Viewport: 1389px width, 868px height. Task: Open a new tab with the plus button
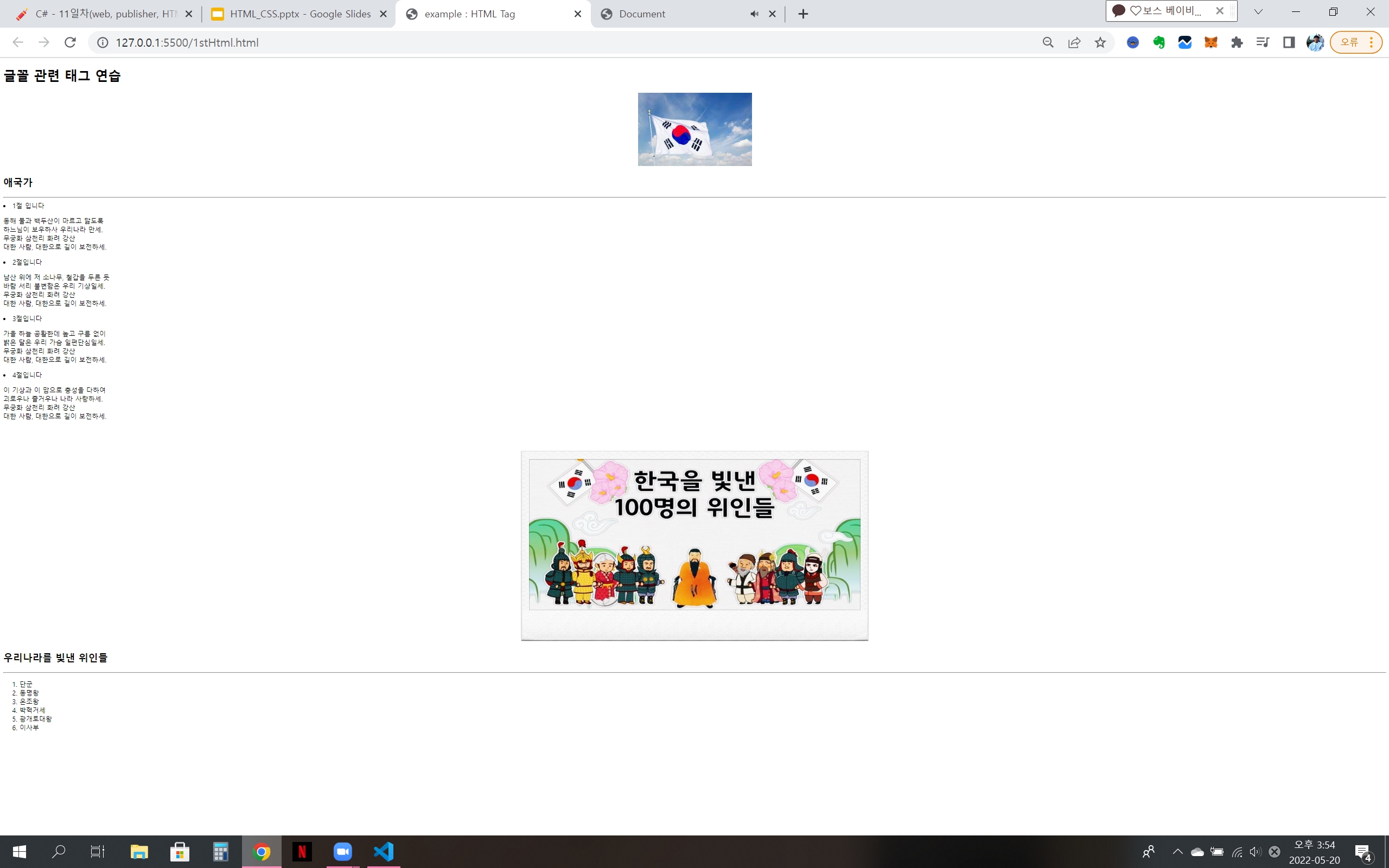click(802, 14)
